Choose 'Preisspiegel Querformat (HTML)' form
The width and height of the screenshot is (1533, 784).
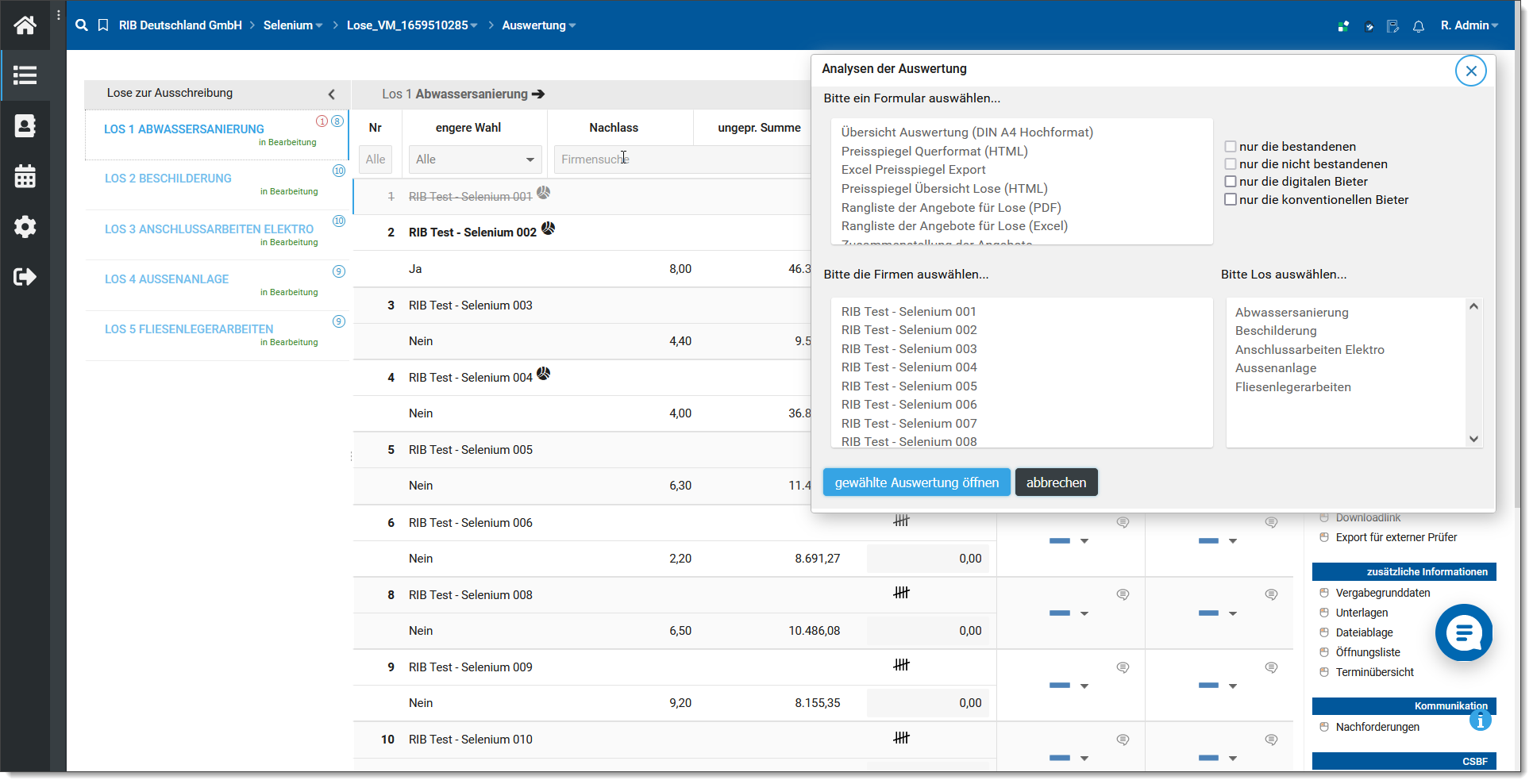[x=934, y=151]
